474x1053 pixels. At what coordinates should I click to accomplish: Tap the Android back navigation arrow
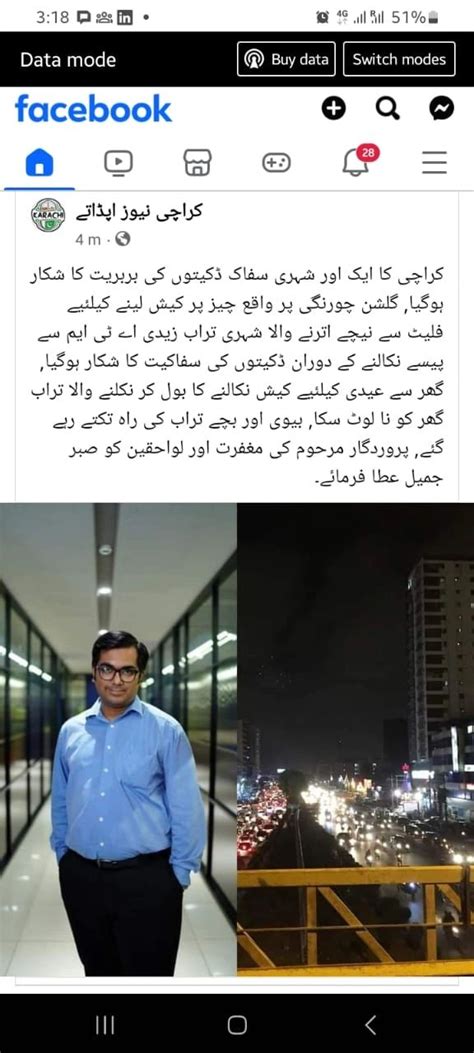[370, 1025]
